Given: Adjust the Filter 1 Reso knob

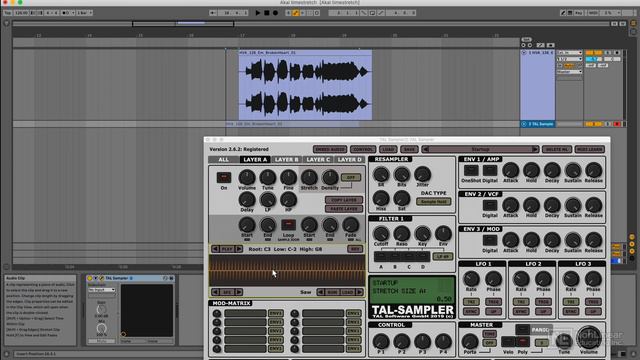Looking at the screenshot, I should 402,234.
